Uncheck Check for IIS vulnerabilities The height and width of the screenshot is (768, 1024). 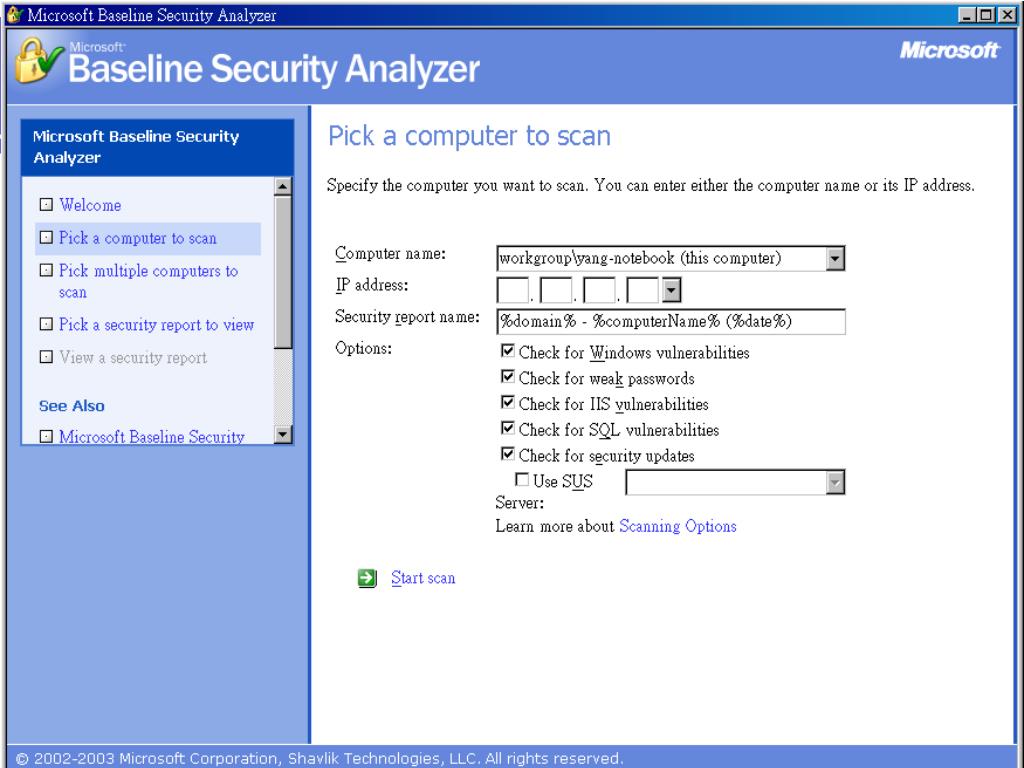[507, 403]
